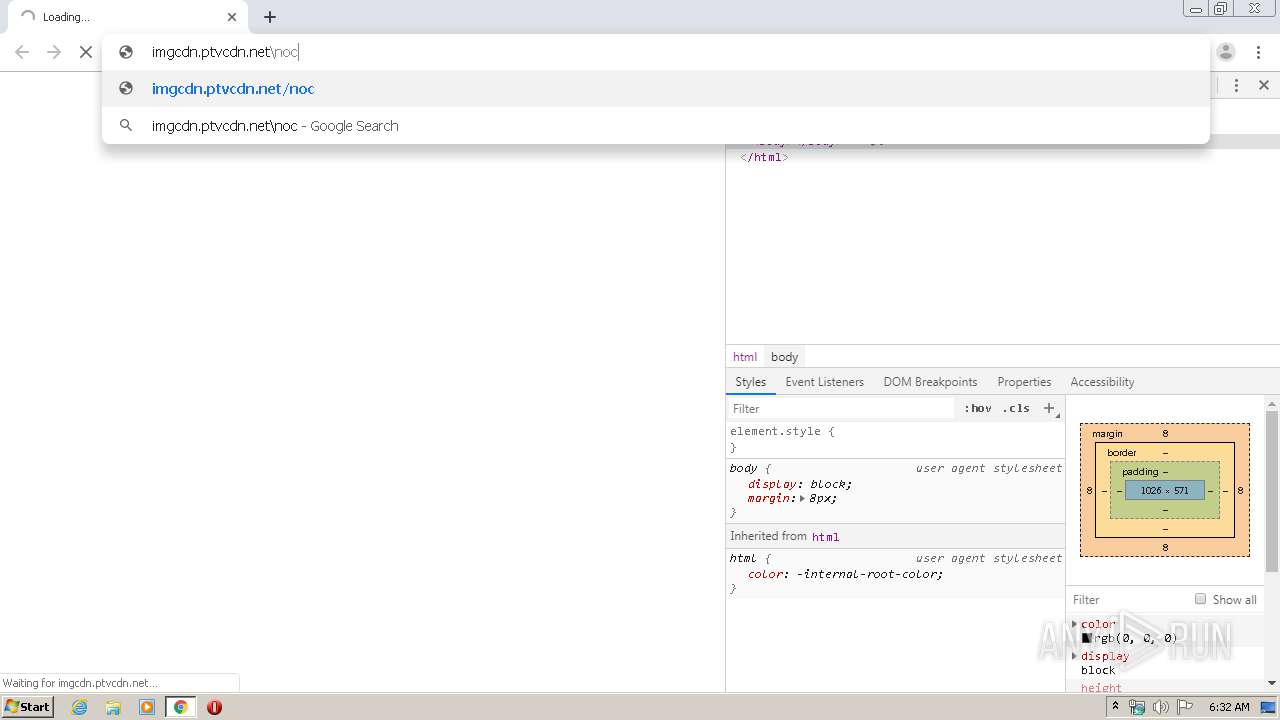1280x720 pixels.
Task: Toggle the :hov element state panel
Action: click(x=978, y=408)
